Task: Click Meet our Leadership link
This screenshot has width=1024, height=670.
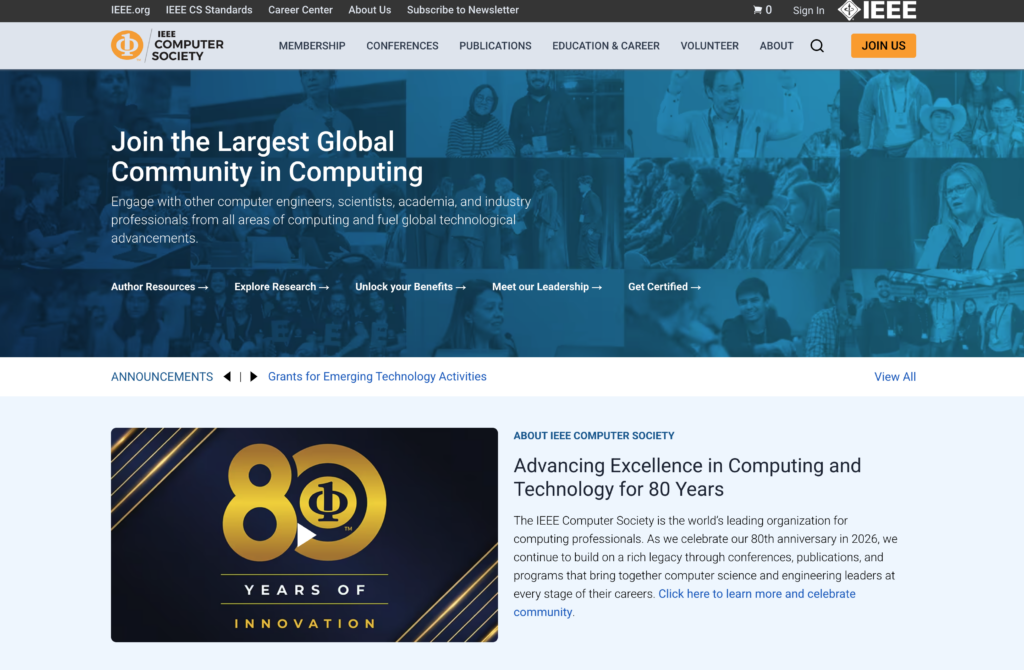Action: (x=547, y=287)
